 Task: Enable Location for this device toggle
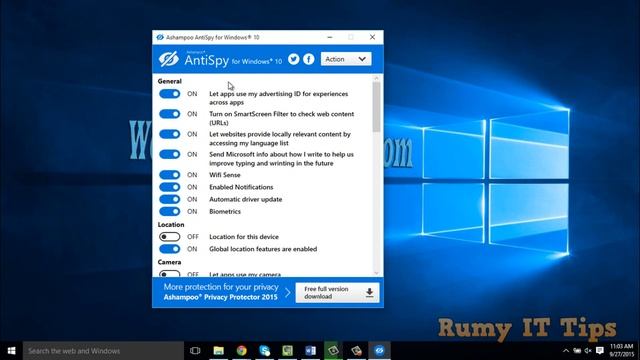(x=169, y=237)
